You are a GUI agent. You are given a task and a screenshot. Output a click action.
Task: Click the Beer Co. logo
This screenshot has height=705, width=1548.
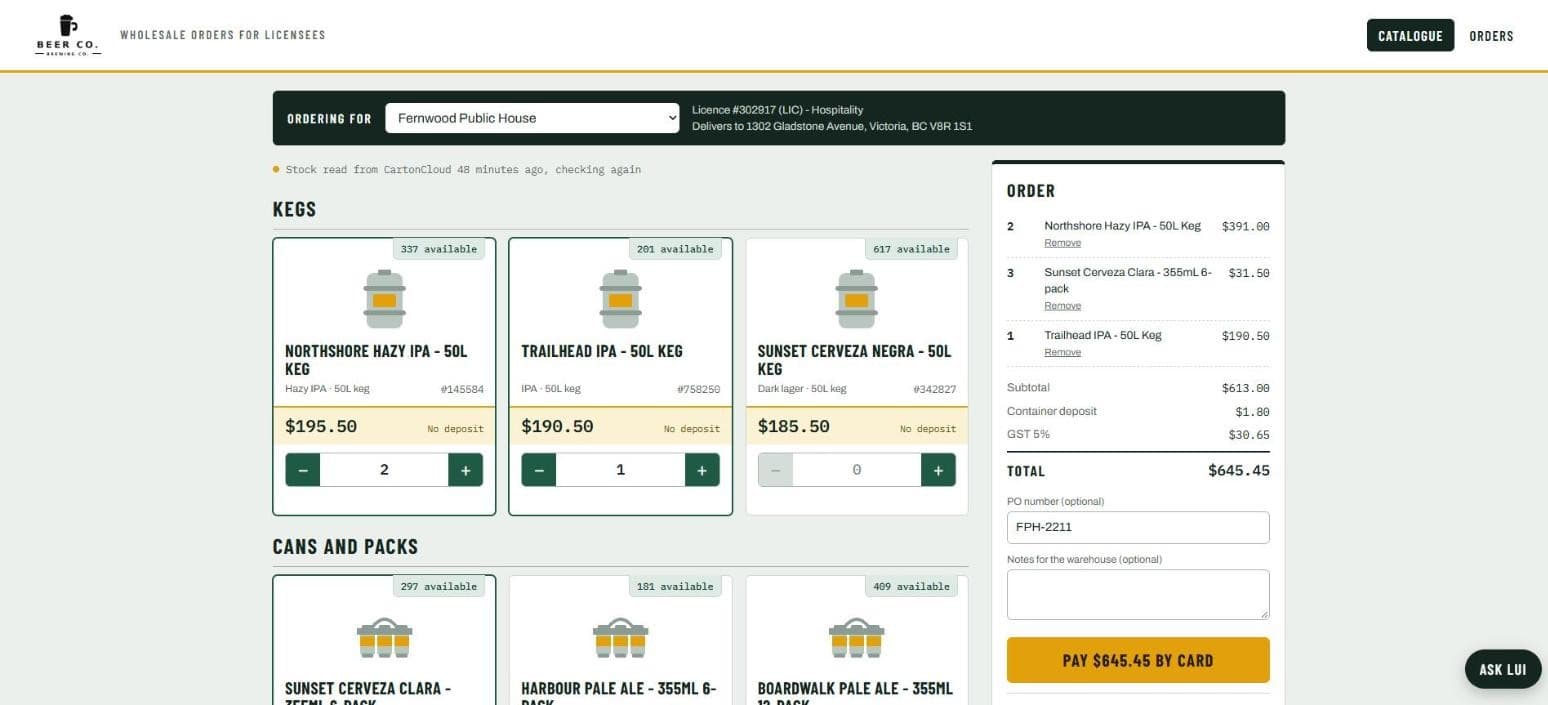click(x=68, y=35)
